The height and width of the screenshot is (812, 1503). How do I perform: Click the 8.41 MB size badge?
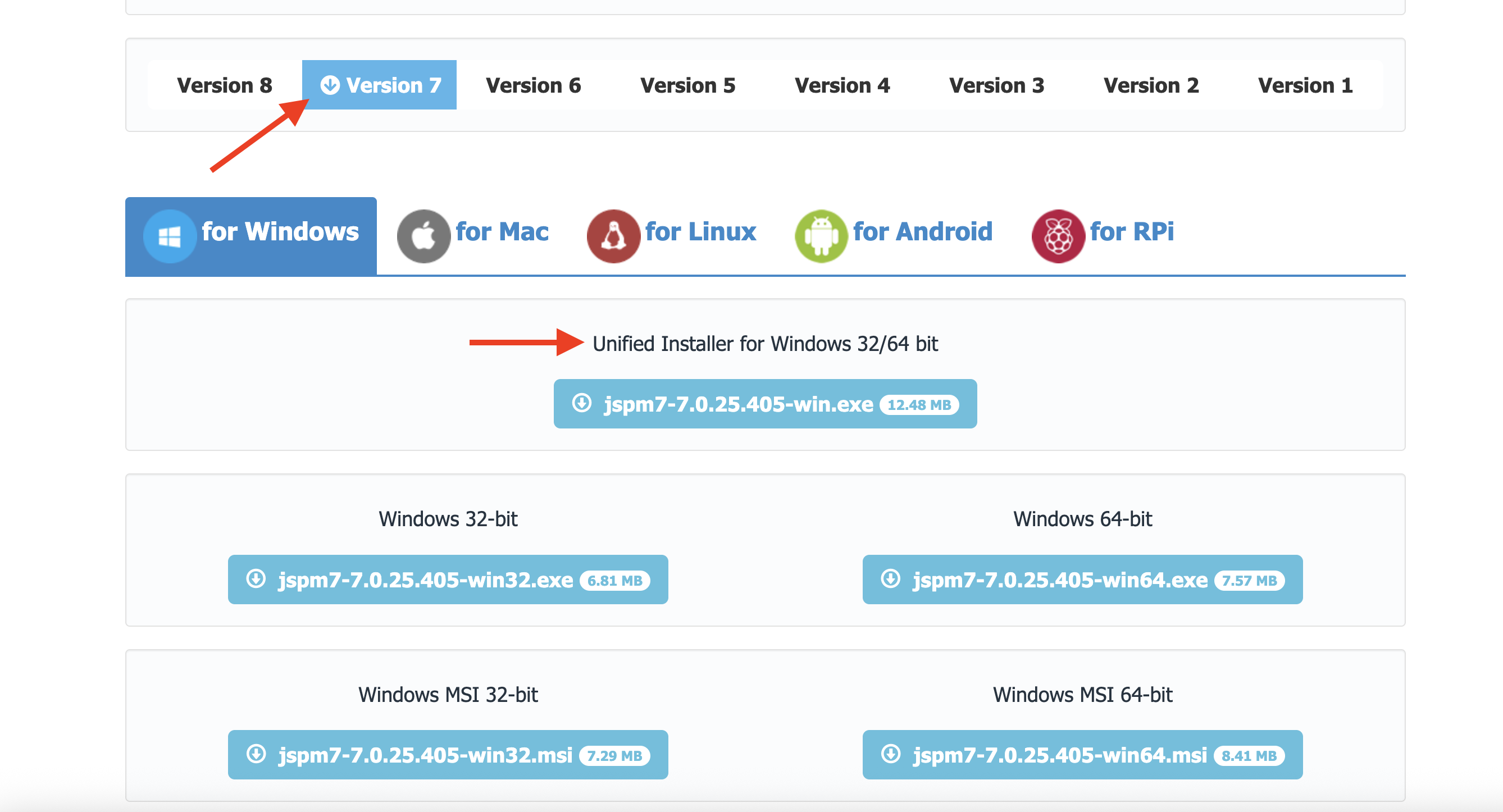click(1249, 755)
